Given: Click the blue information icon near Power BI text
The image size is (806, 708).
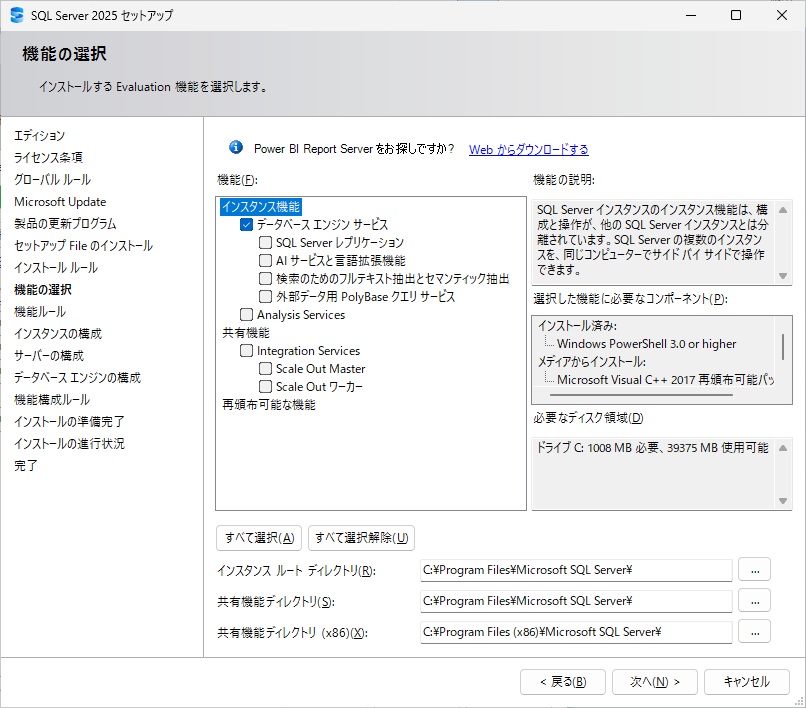Looking at the screenshot, I should [x=236, y=147].
